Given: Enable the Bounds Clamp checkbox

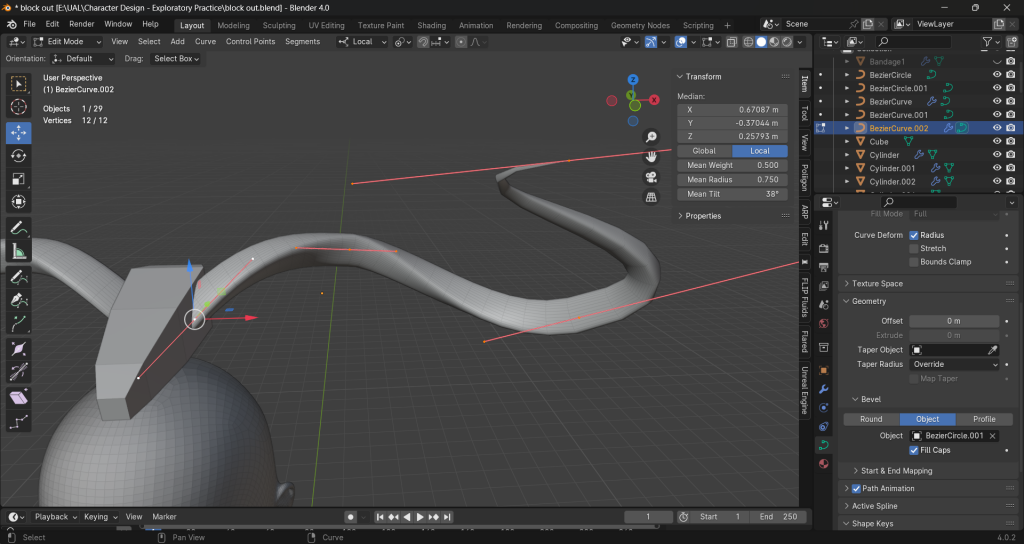Looking at the screenshot, I should click(x=914, y=262).
